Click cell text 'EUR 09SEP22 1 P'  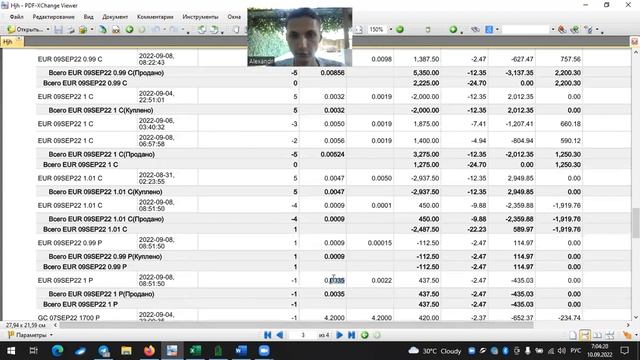[x=65, y=280]
